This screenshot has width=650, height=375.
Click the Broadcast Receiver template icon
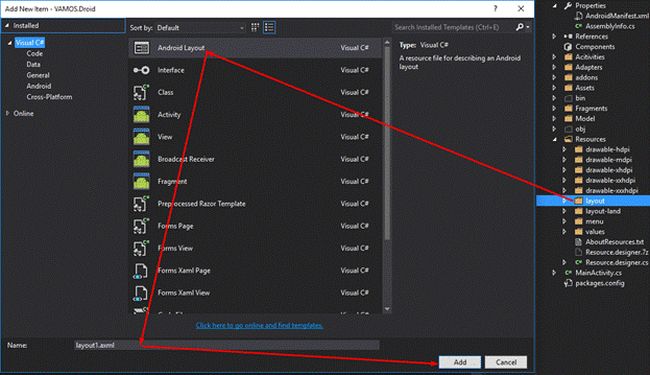click(x=141, y=159)
